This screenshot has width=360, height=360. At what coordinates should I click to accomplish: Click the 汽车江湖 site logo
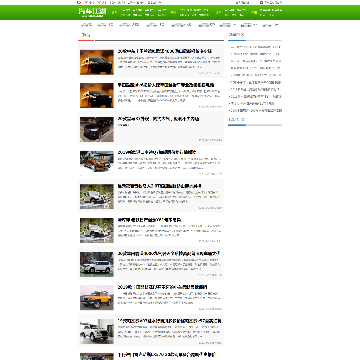click(x=92, y=12)
